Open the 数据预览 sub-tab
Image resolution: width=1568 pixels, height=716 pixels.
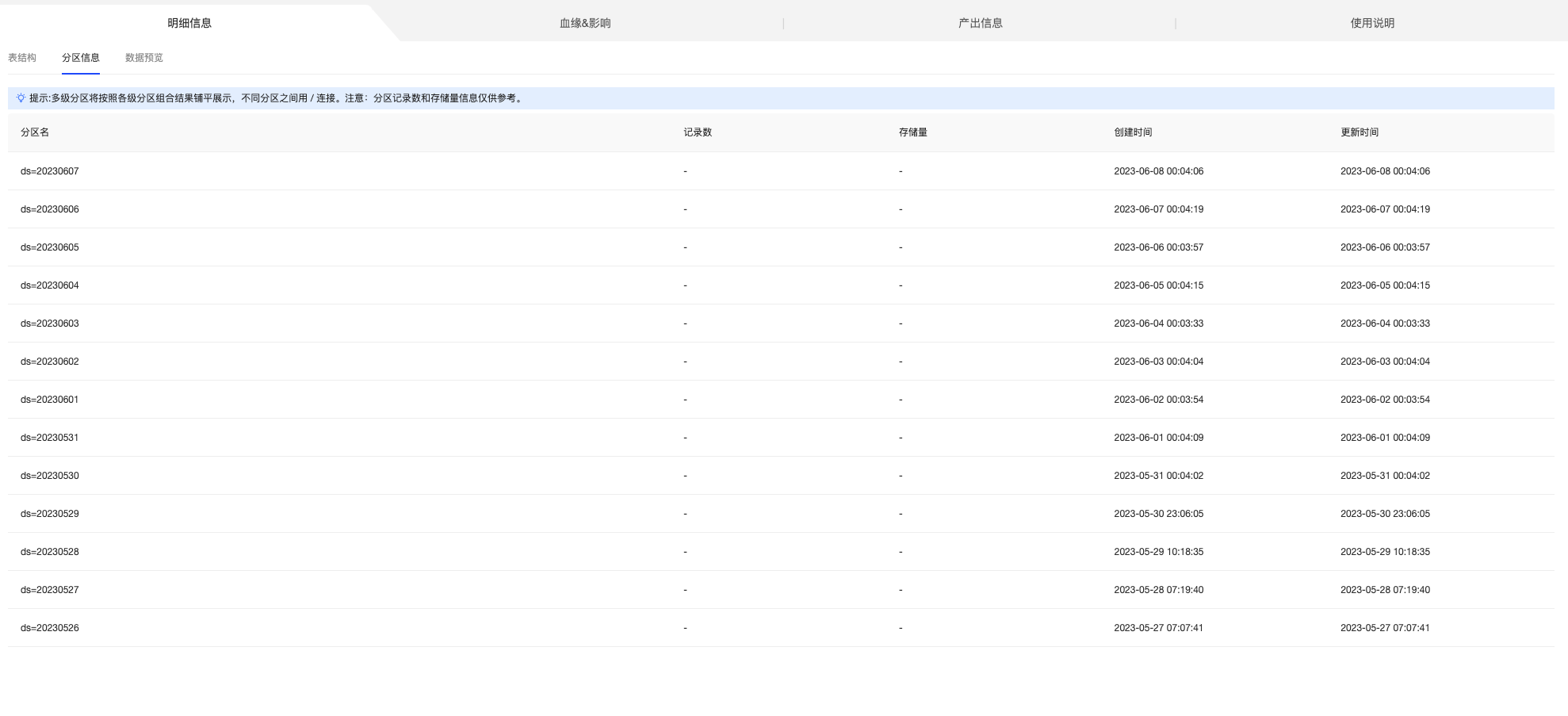click(x=144, y=58)
